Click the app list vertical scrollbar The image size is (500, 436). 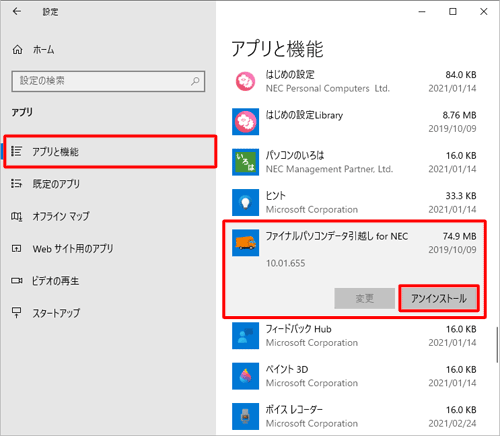pyautogui.click(x=496, y=345)
